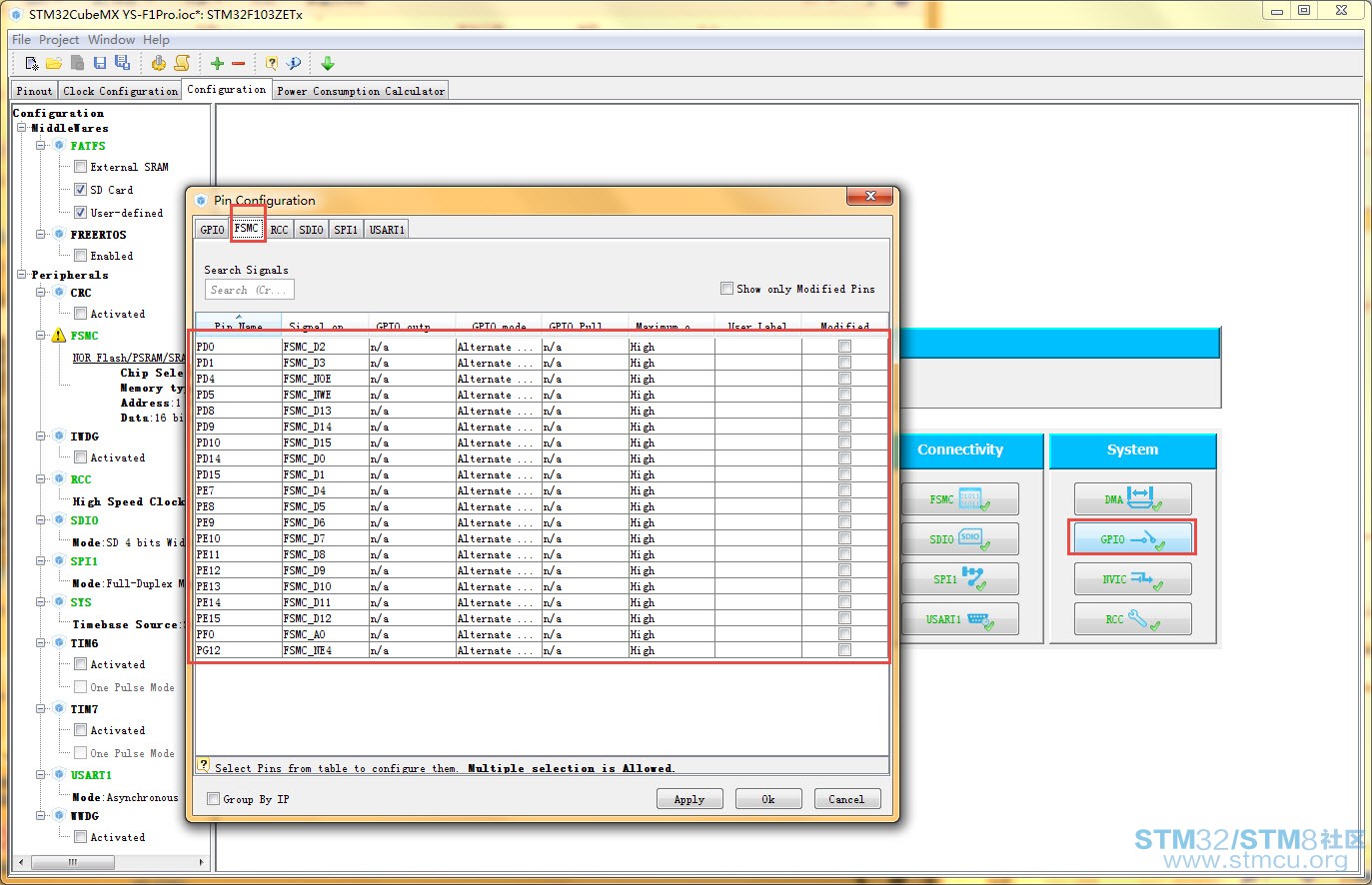Open the File menu
Image resolution: width=1372 pixels, height=885 pixels.
[x=21, y=40]
